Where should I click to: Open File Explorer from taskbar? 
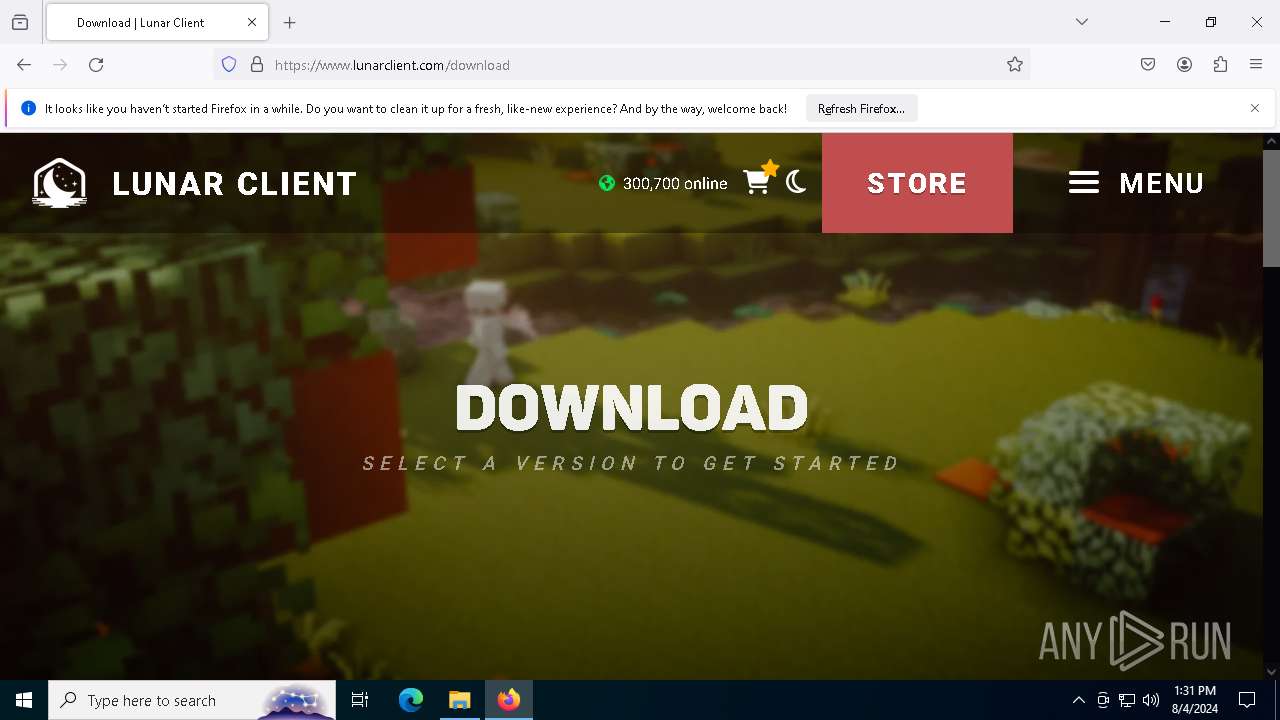(x=459, y=700)
